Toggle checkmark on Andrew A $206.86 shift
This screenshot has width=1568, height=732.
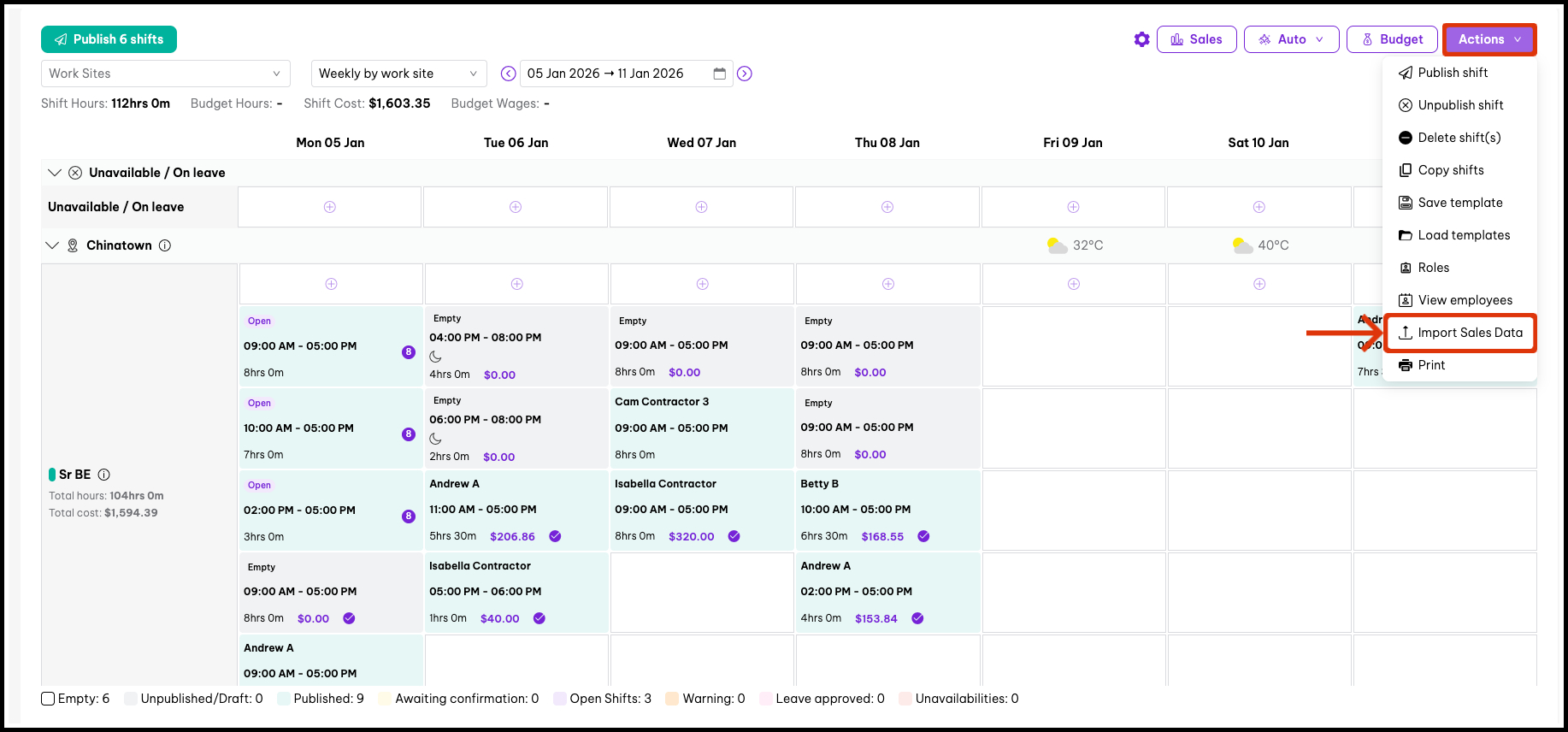pyautogui.click(x=555, y=536)
